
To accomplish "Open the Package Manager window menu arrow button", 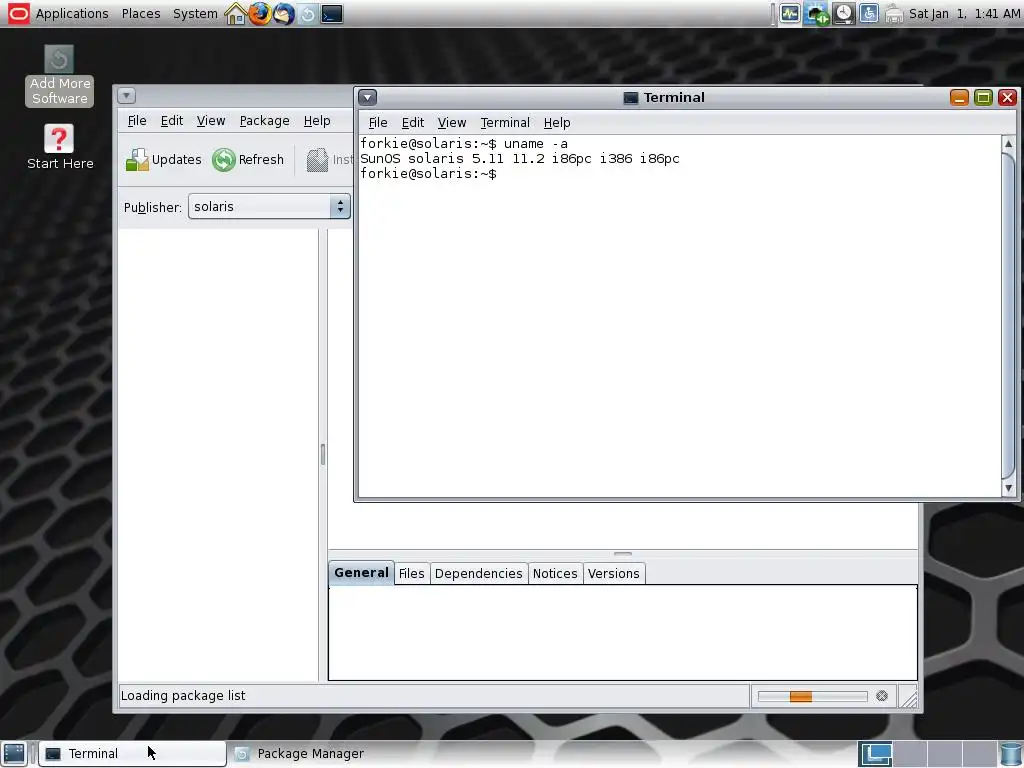I will 127,96.
